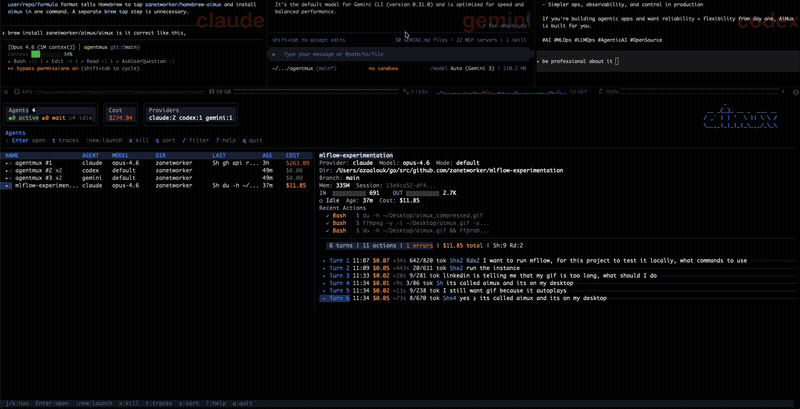Click the Recent Actions heading
800x409 pixels.
[x=340, y=208]
